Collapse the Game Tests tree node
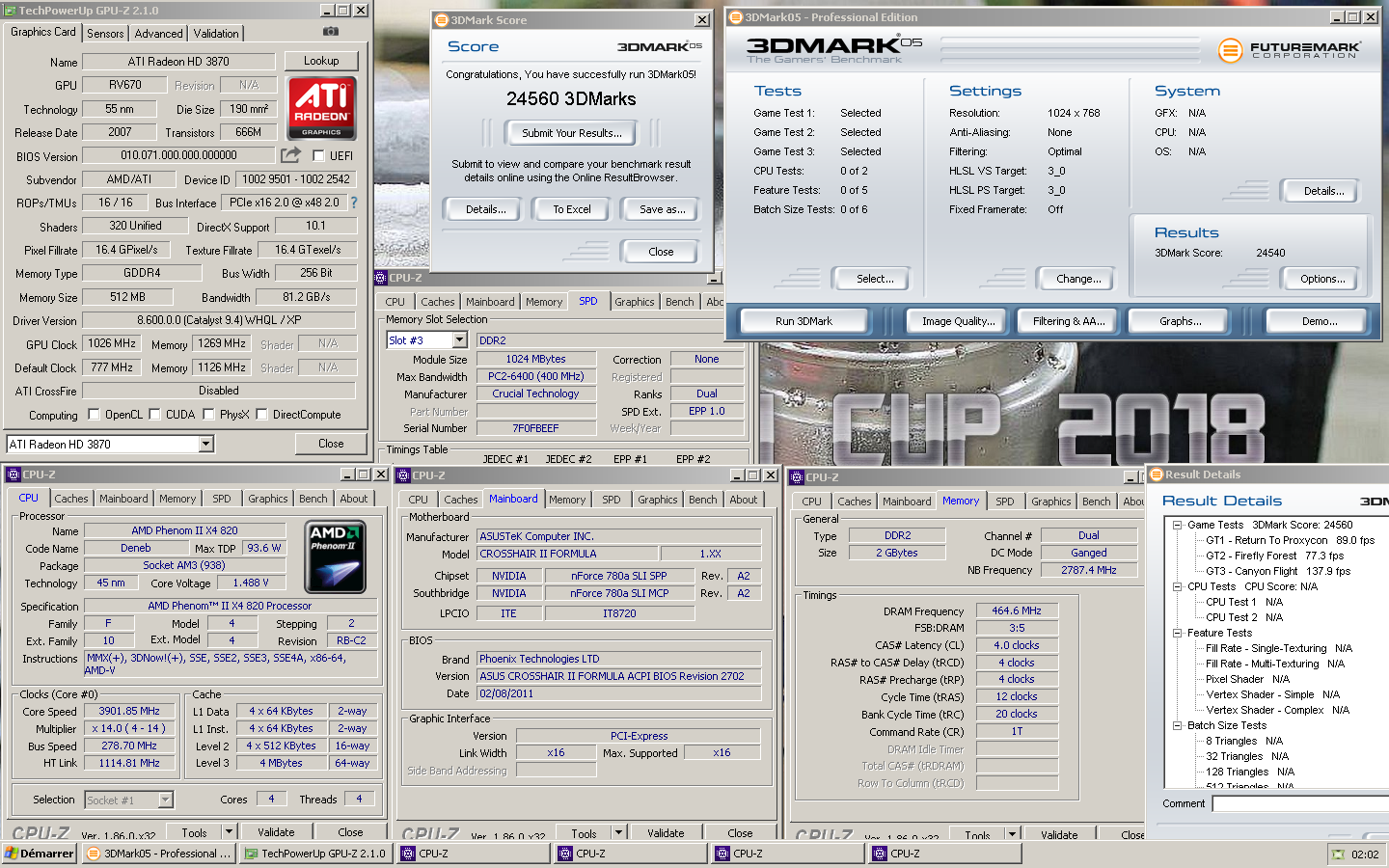 point(1178,525)
